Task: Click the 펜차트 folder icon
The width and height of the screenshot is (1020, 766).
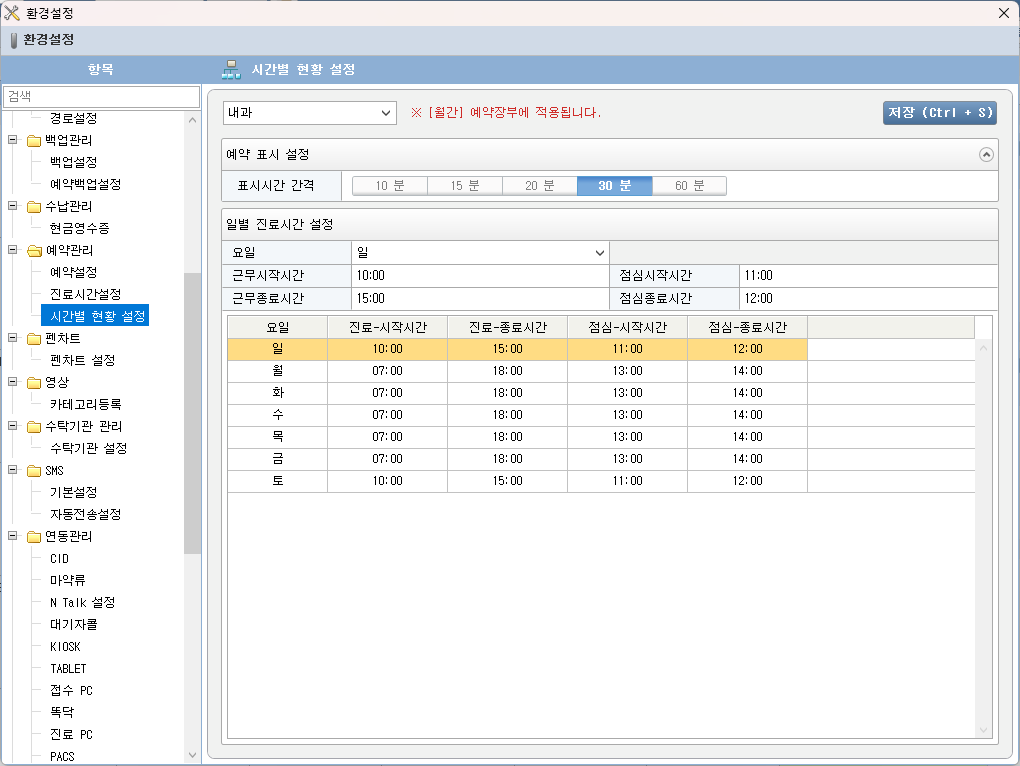Action: point(34,339)
